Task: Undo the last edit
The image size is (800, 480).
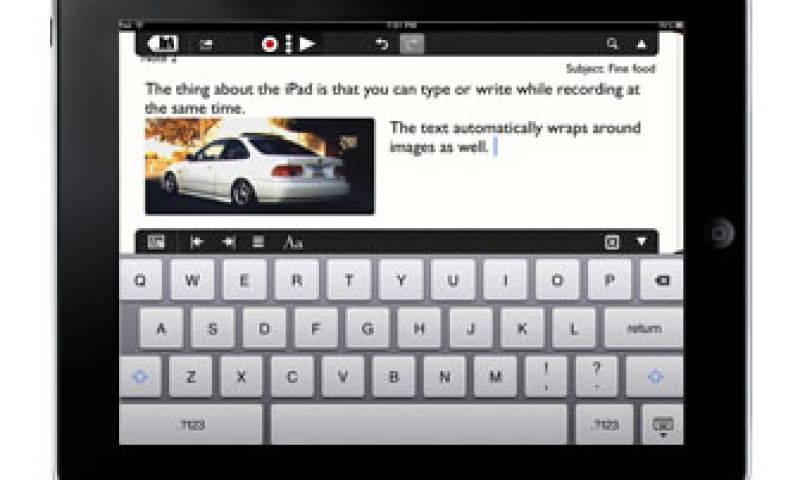Action: (382, 44)
